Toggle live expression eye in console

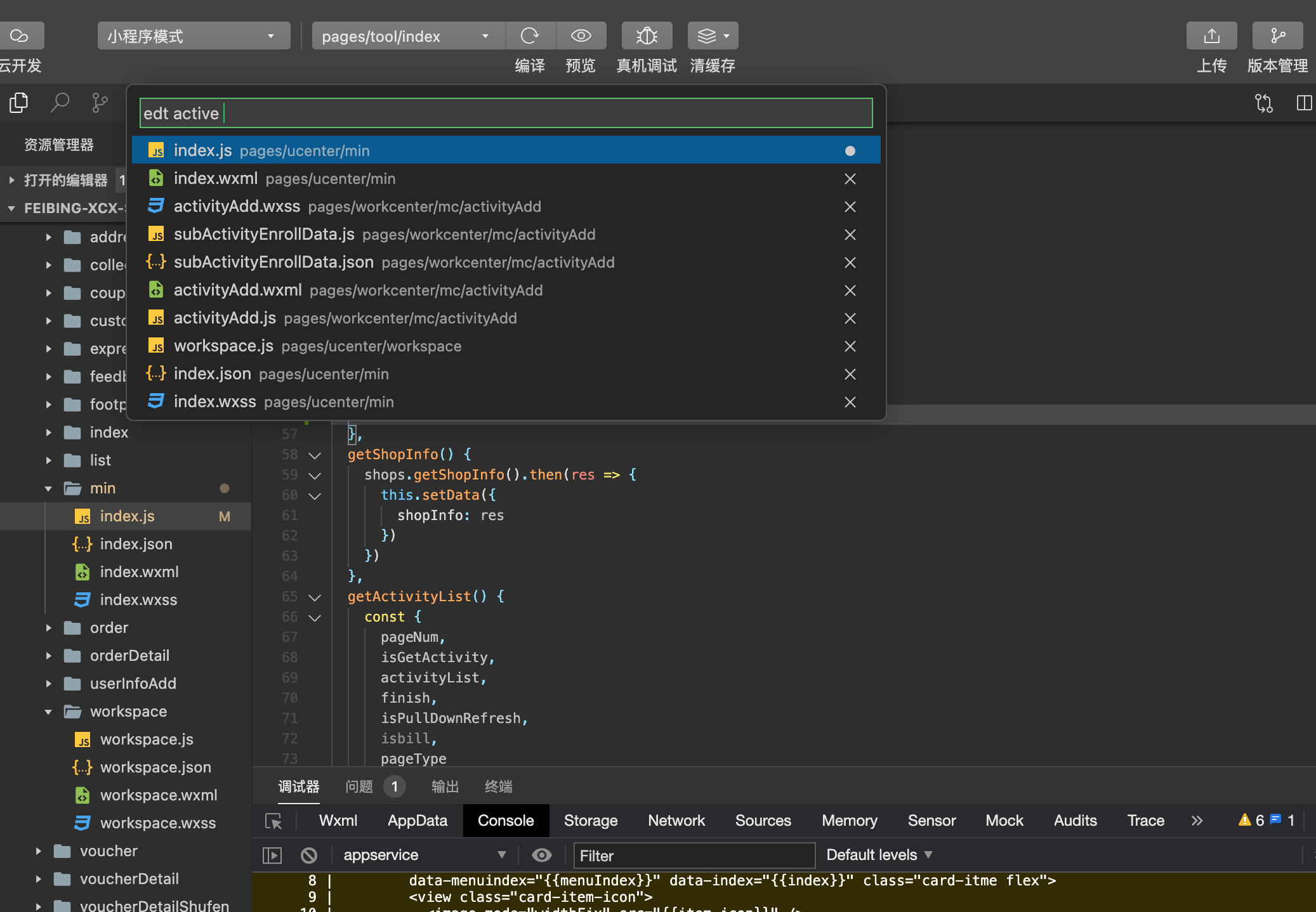tap(541, 856)
